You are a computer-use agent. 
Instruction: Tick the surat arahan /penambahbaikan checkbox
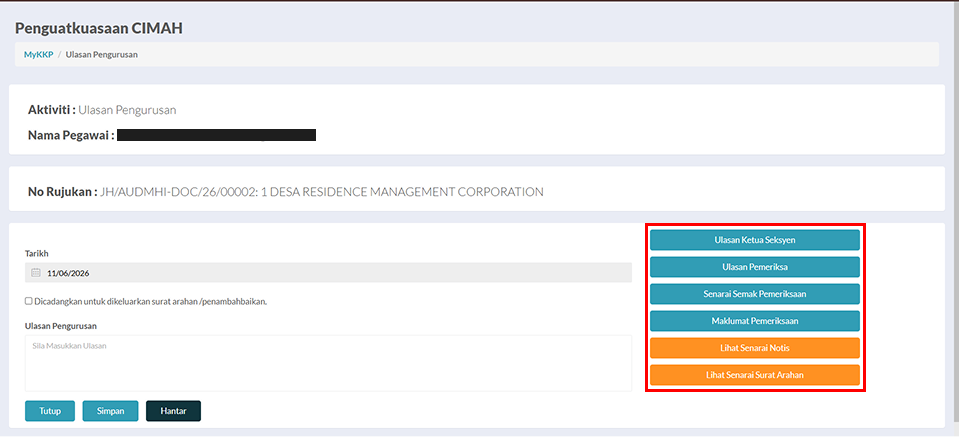point(28,301)
